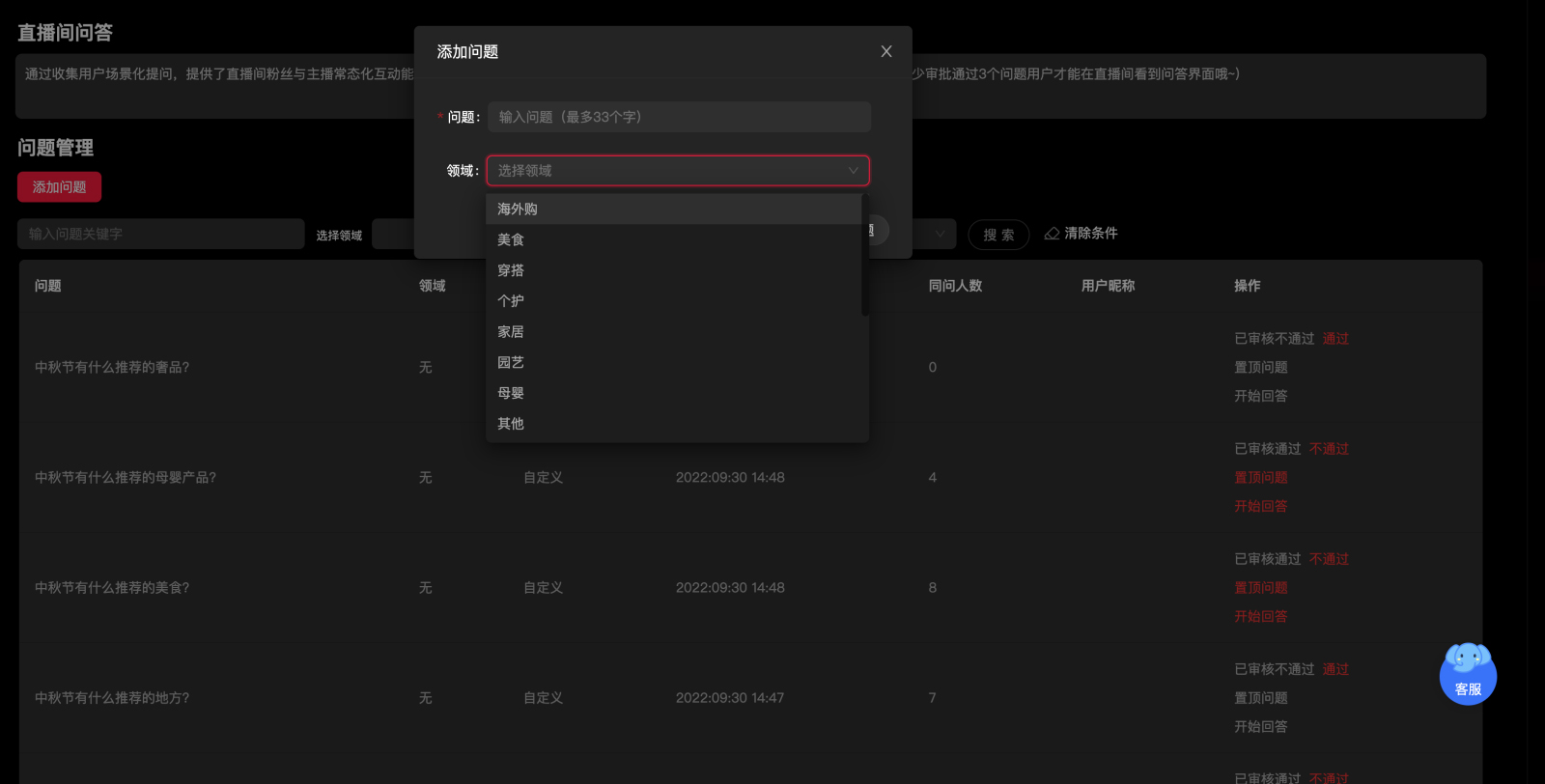The image size is (1545, 784).
Task: Click 置顶问题 in the 奢品 question row
Action: (x=1261, y=368)
